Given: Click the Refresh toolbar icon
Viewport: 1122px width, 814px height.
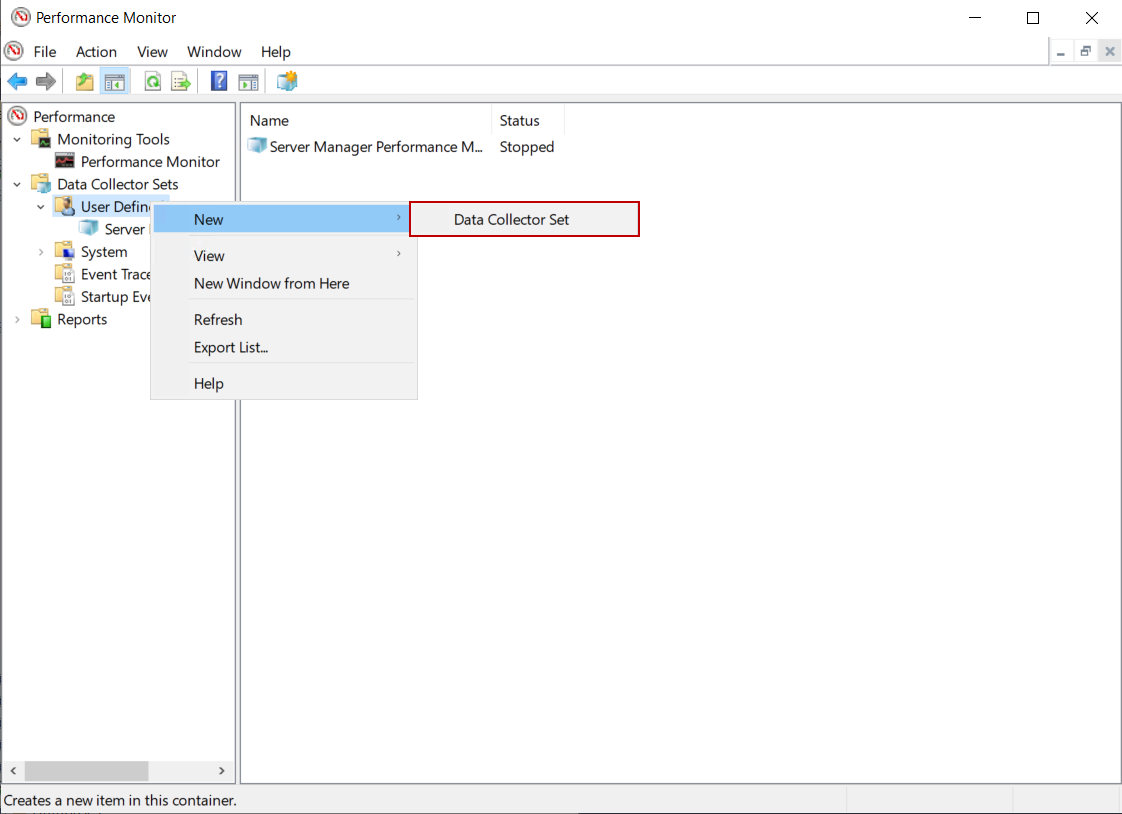Looking at the screenshot, I should coord(152,82).
